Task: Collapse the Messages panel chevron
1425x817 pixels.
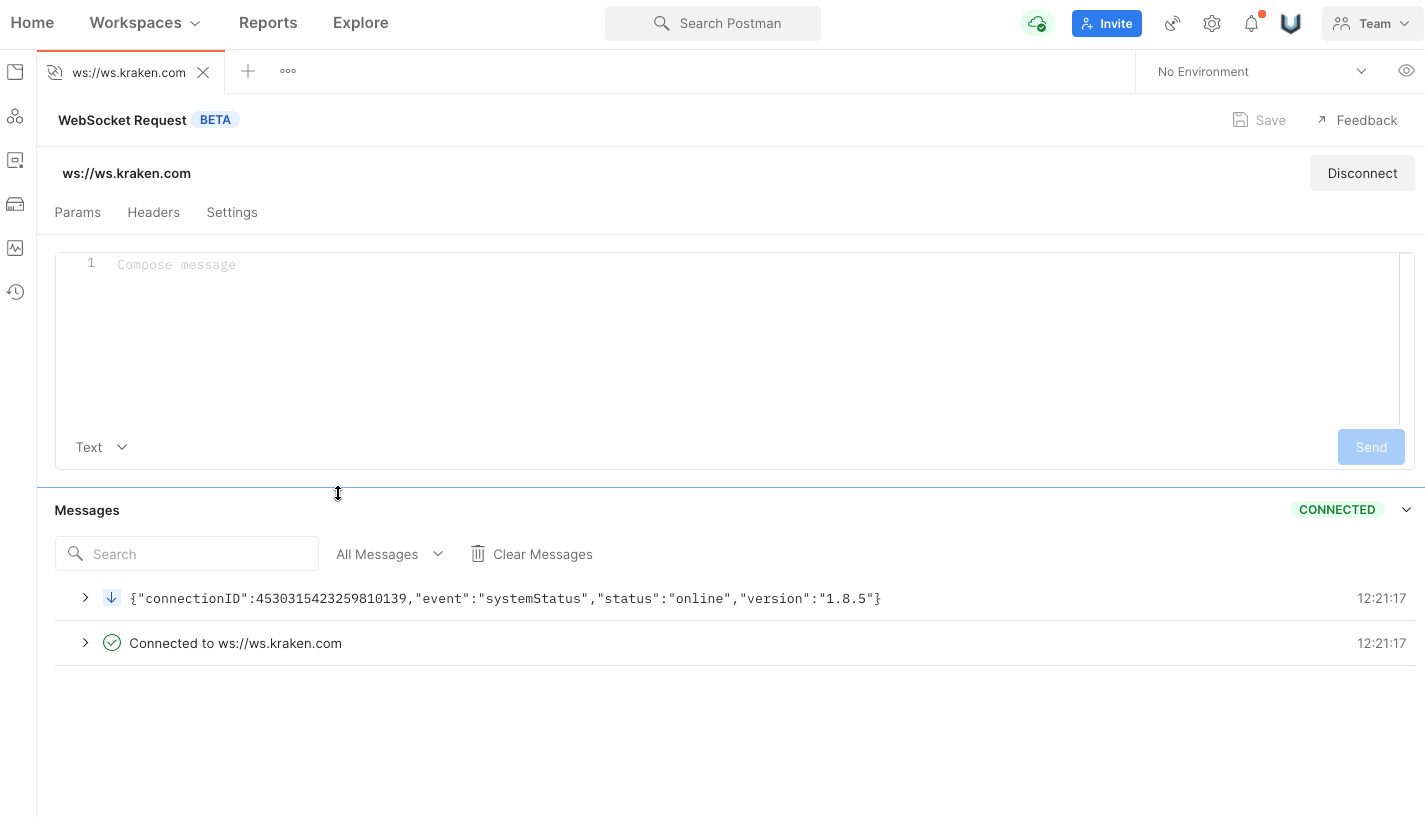Action: (1406, 510)
